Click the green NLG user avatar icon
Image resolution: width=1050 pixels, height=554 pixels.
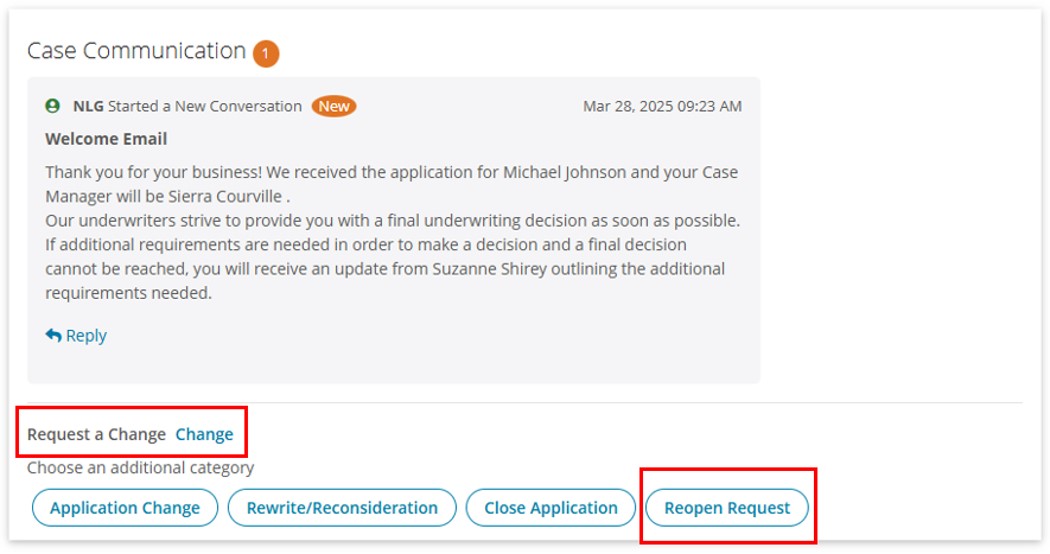(x=52, y=106)
